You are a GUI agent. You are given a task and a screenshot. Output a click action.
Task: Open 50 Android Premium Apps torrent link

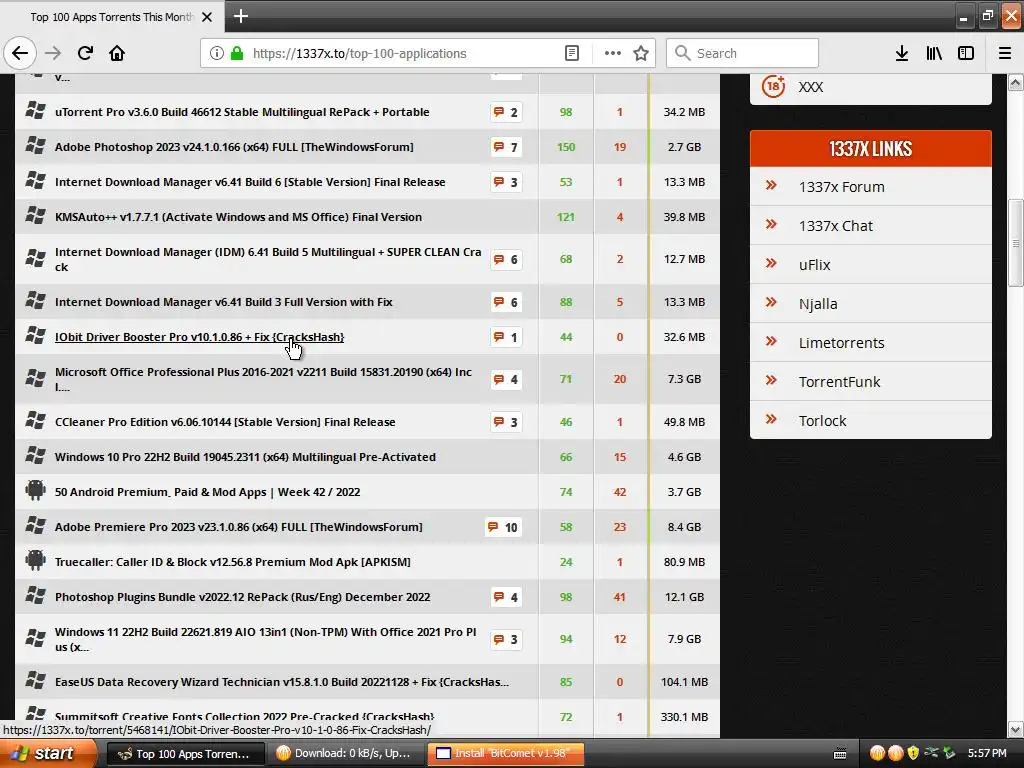pos(208,492)
